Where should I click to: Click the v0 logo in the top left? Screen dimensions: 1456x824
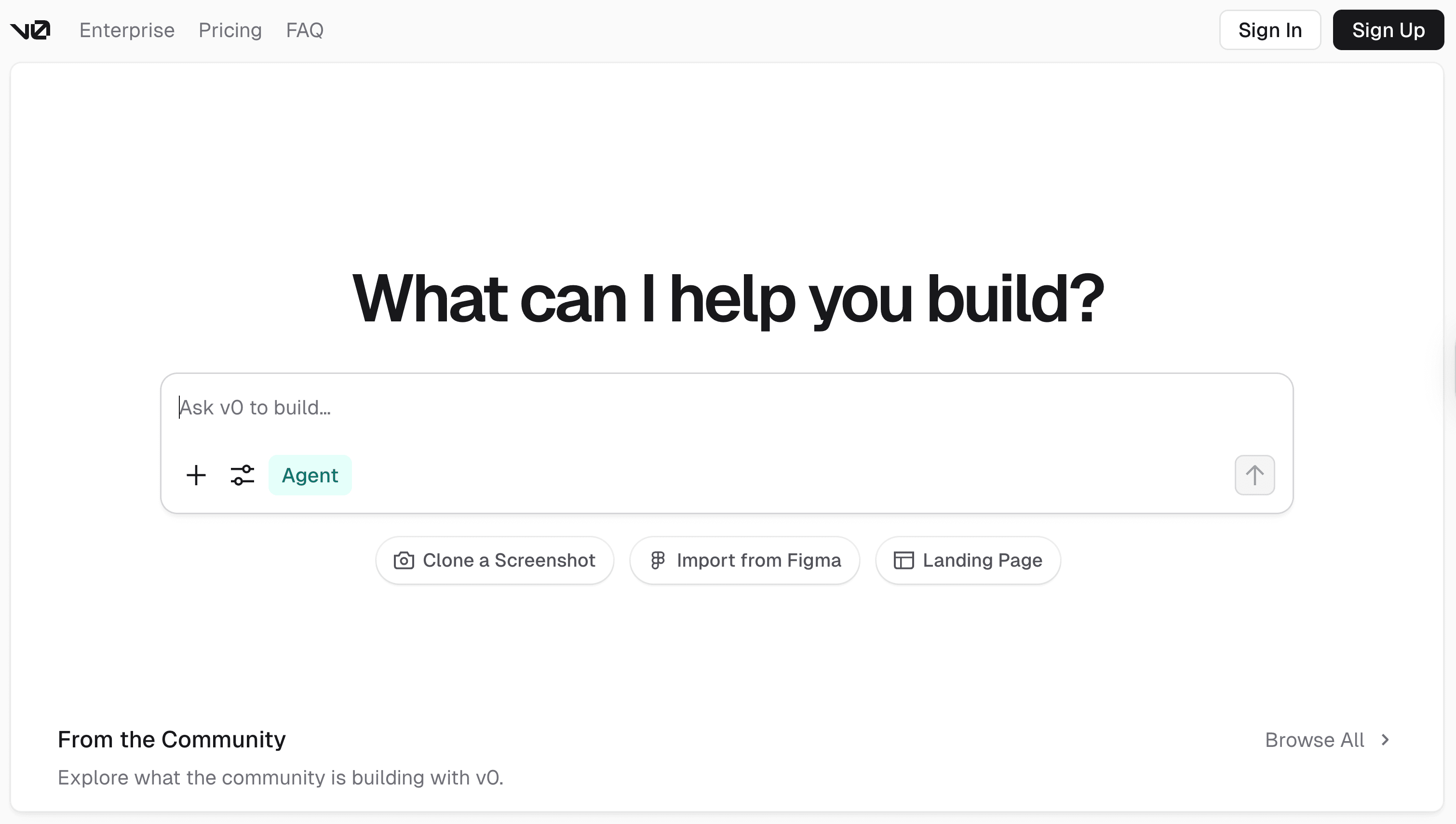pos(31,29)
